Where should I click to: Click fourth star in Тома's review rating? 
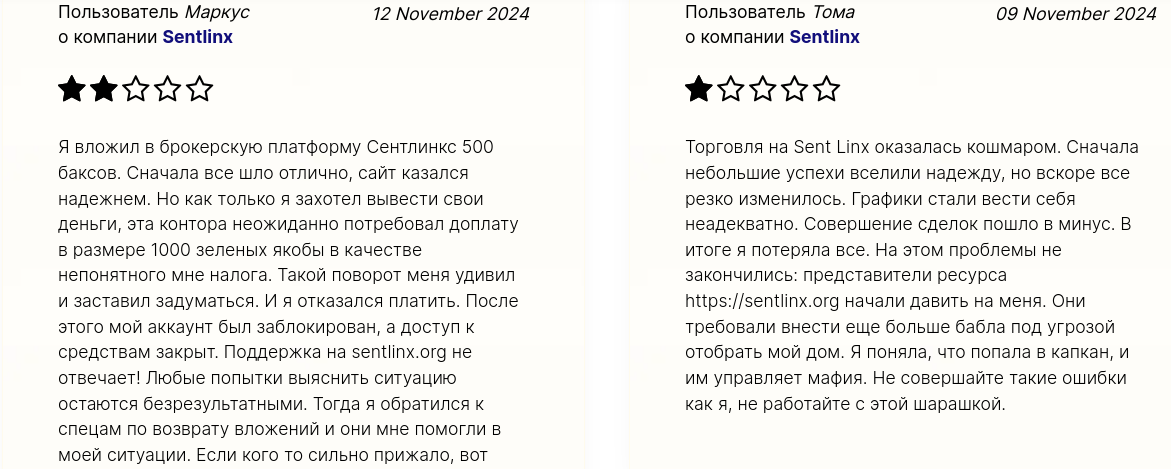click(795, 90)
